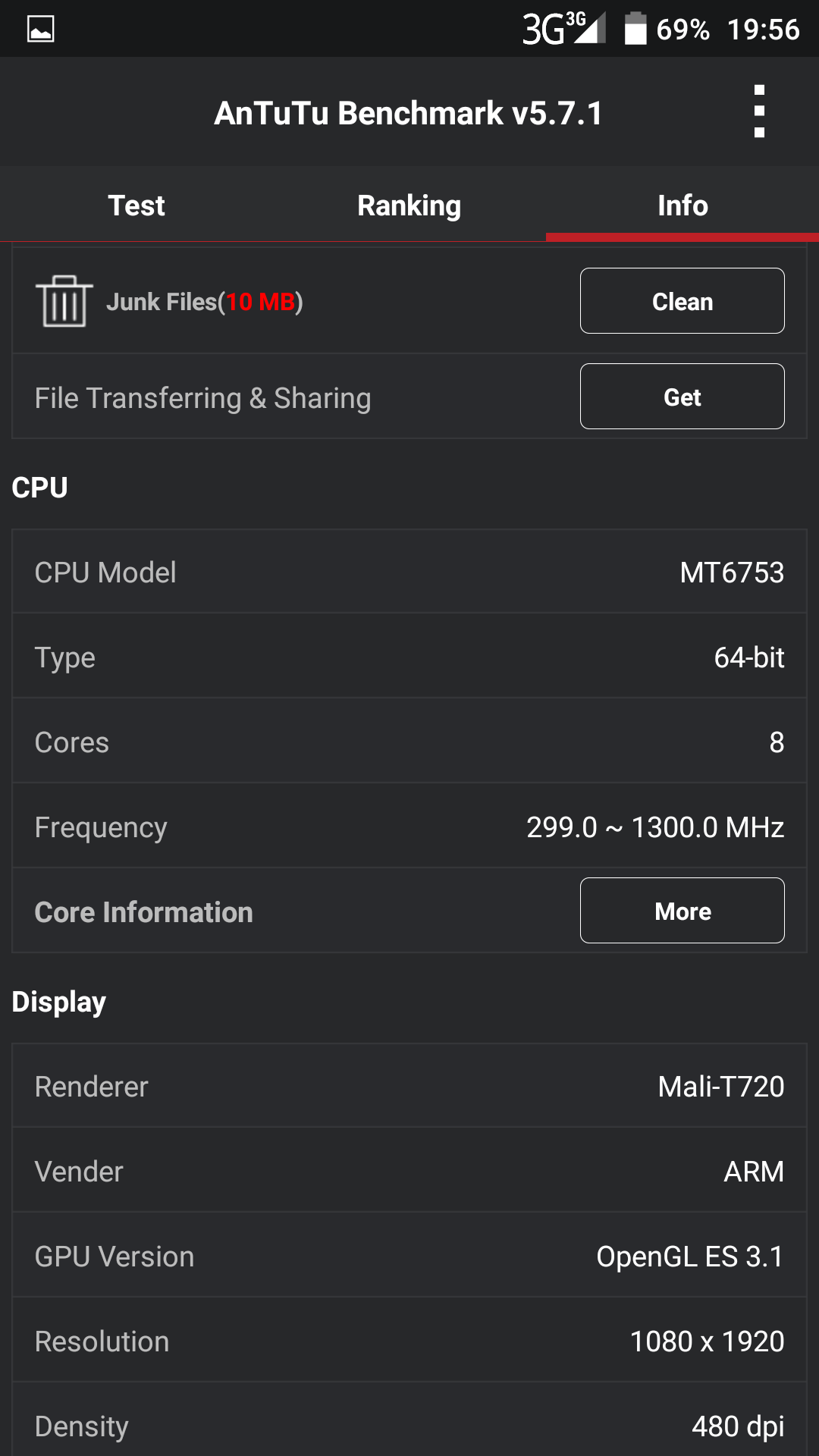Tap the screenshot notification icon in status bar
The image size is (819, 1456).
pos(41,29)
